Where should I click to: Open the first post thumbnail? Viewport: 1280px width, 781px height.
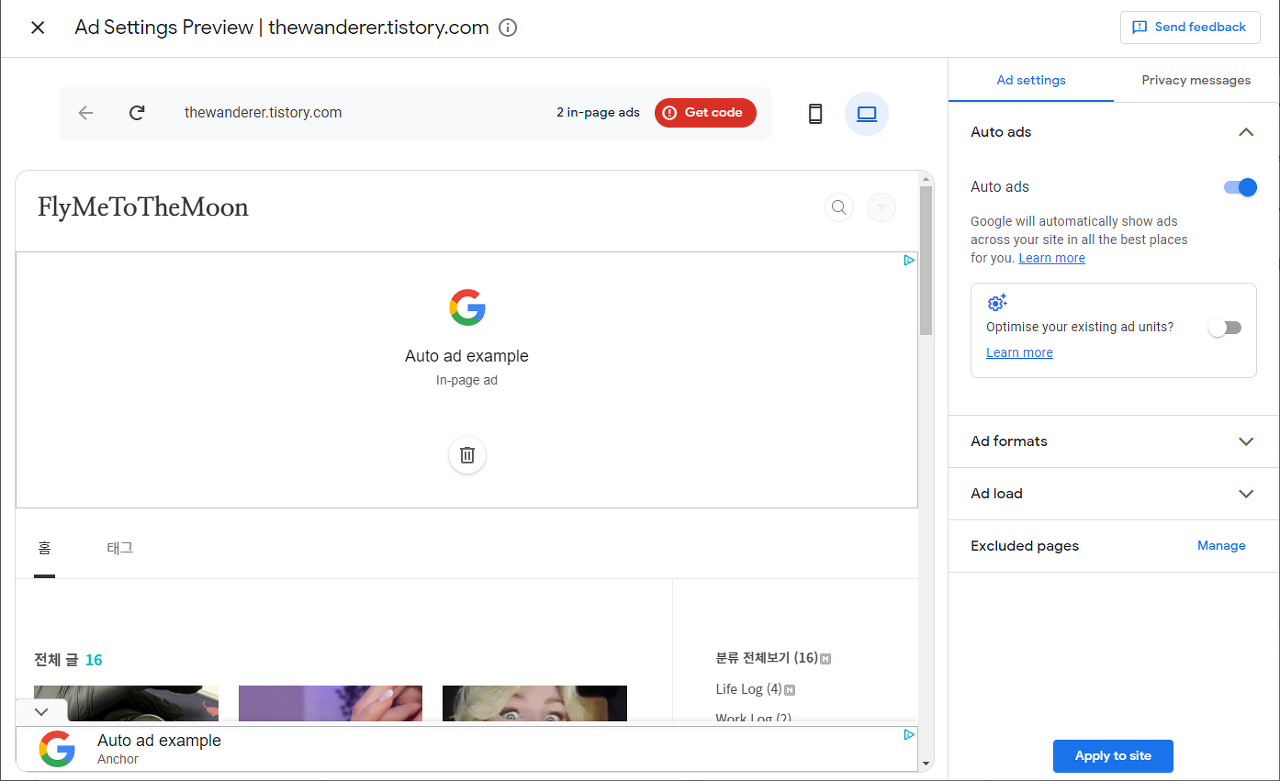(x=126, y=703)
